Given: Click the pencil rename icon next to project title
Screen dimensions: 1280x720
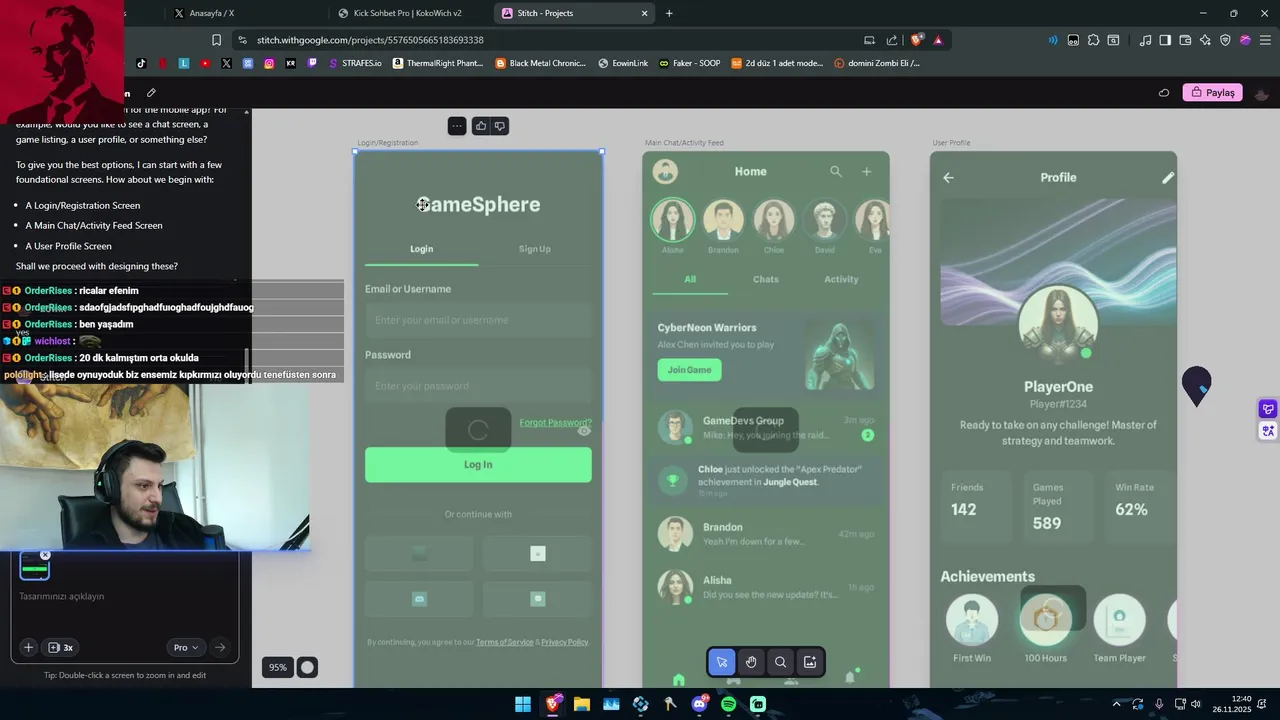Looking at the screenshot, I should coord(151,93).
